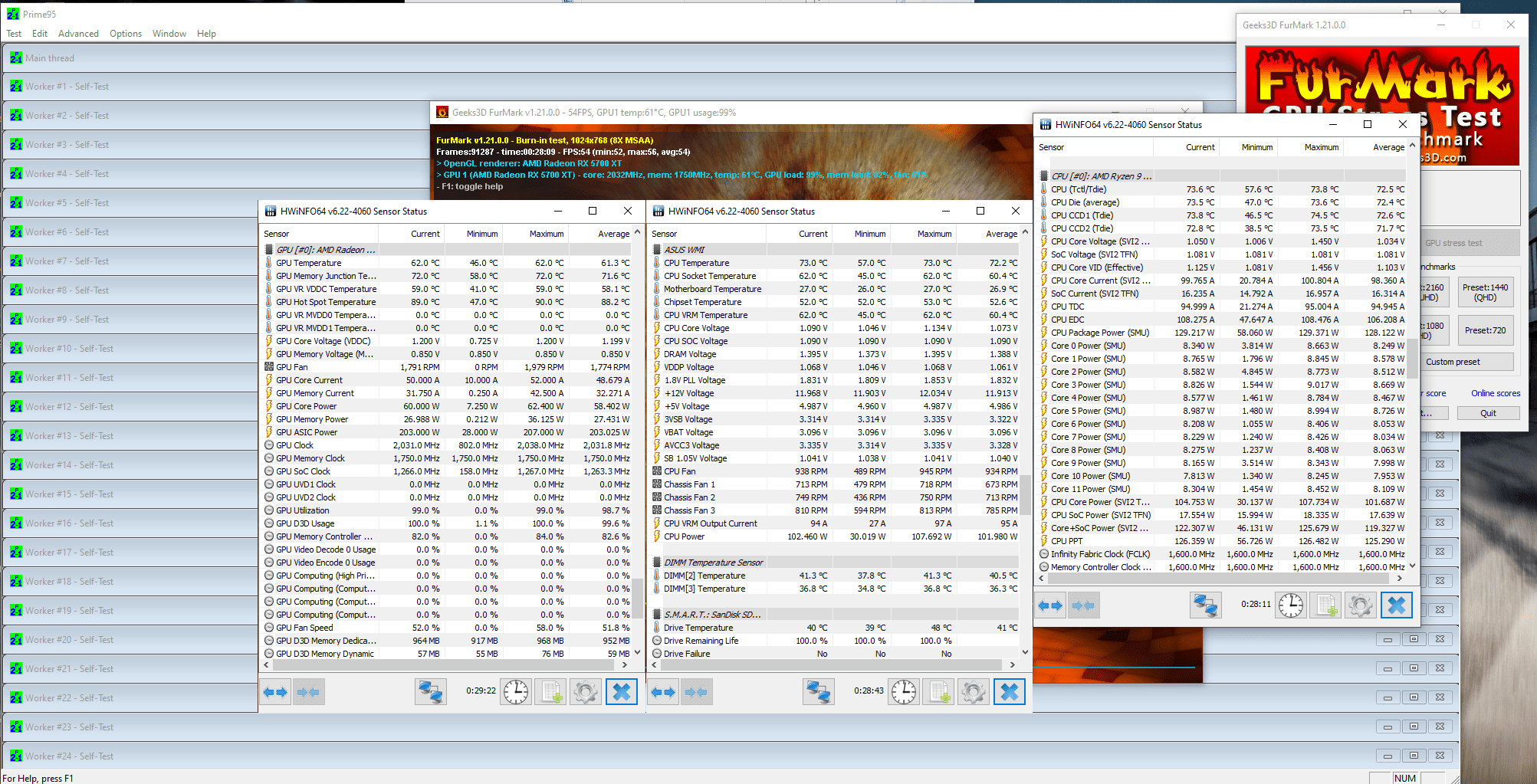Select the Motherboard Temperature row

point(834,289)
